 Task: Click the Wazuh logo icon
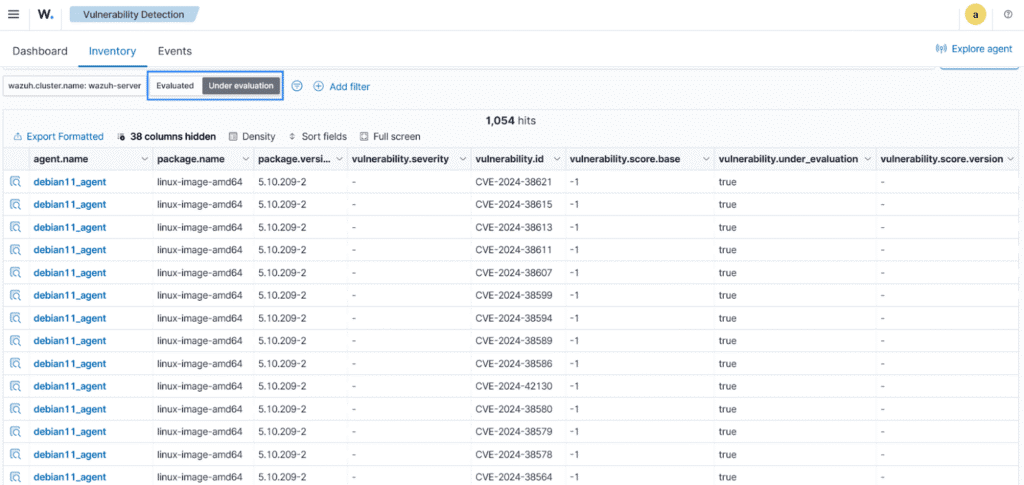tap(46, 14)
